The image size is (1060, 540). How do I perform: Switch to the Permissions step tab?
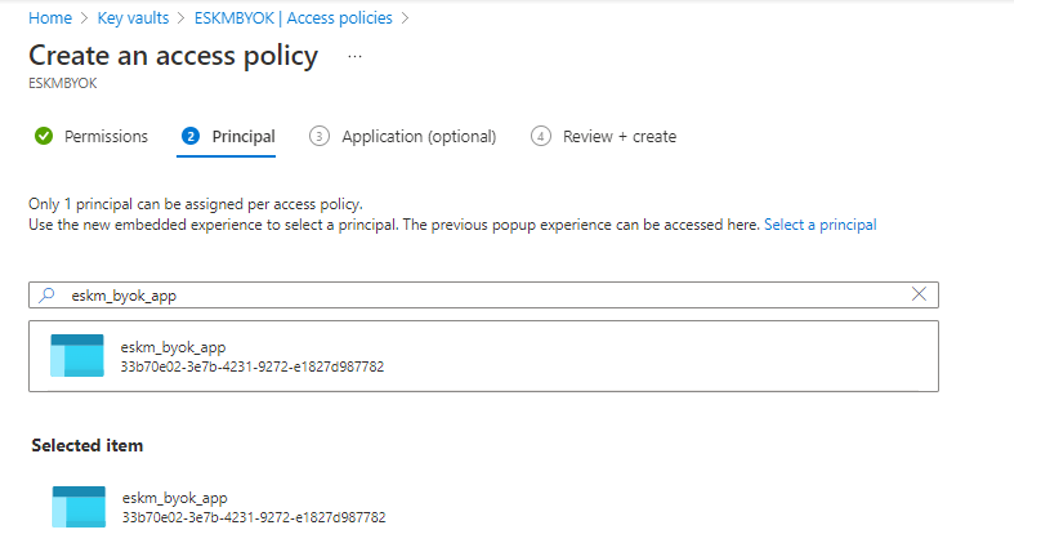pos(91,137)
